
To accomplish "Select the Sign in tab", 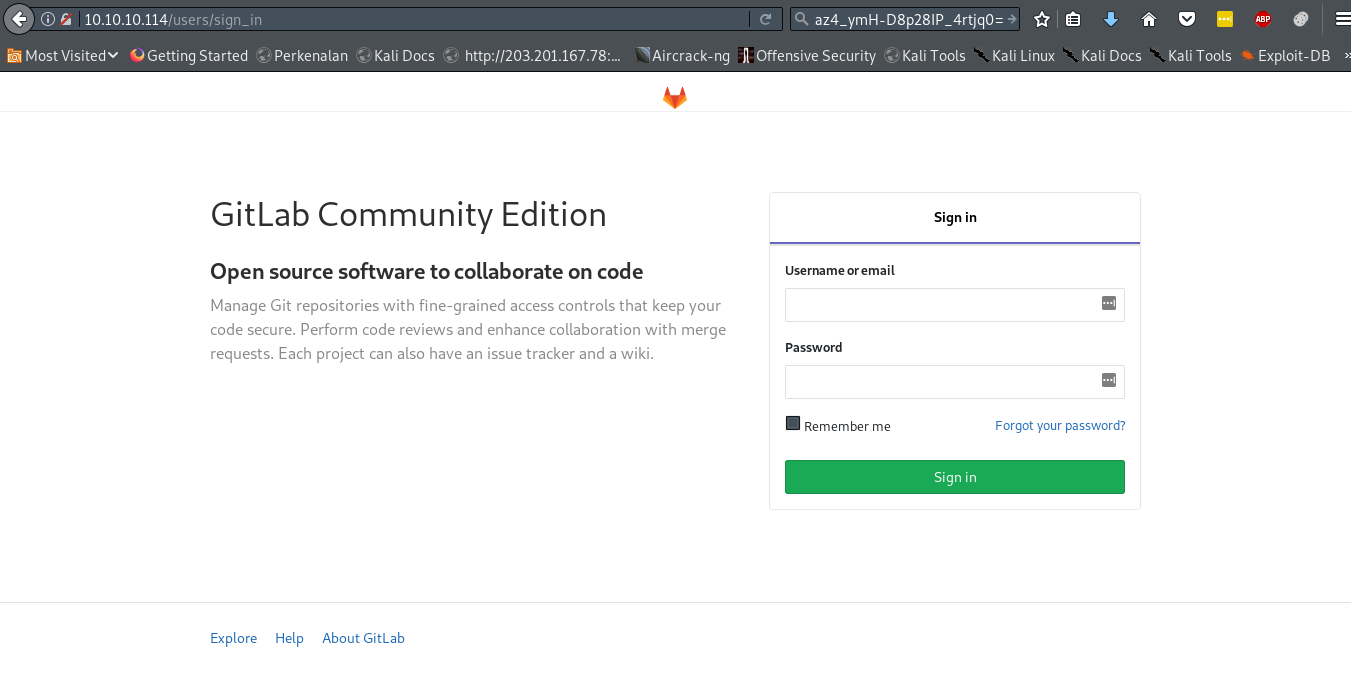I will [955, 218].
